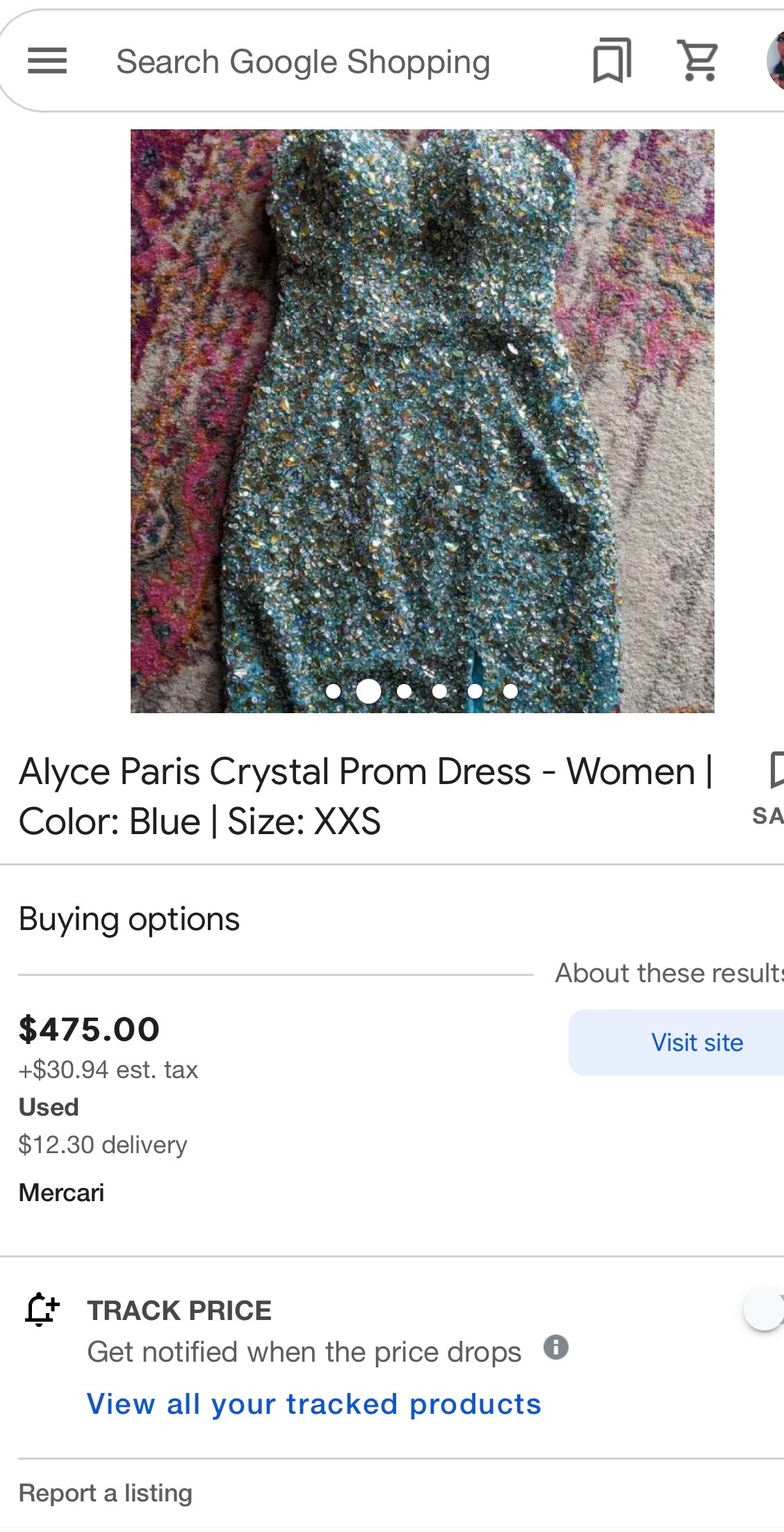784x1532 pixels.
Task: Open View all your tracked products
Action: pyautogui.click(x=313, y=1404)
